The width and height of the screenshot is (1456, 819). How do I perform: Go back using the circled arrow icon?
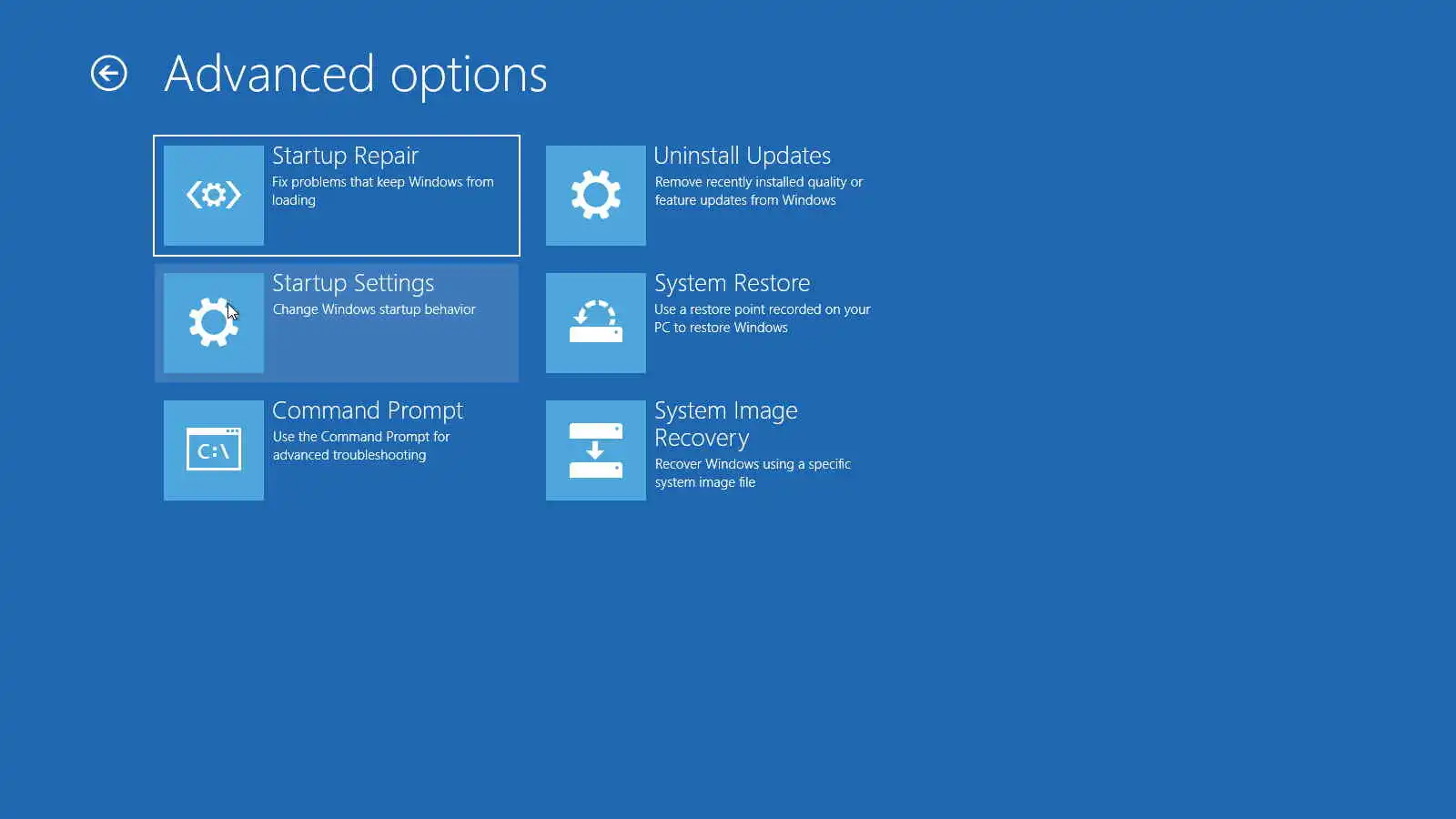(x=109, y=74)
